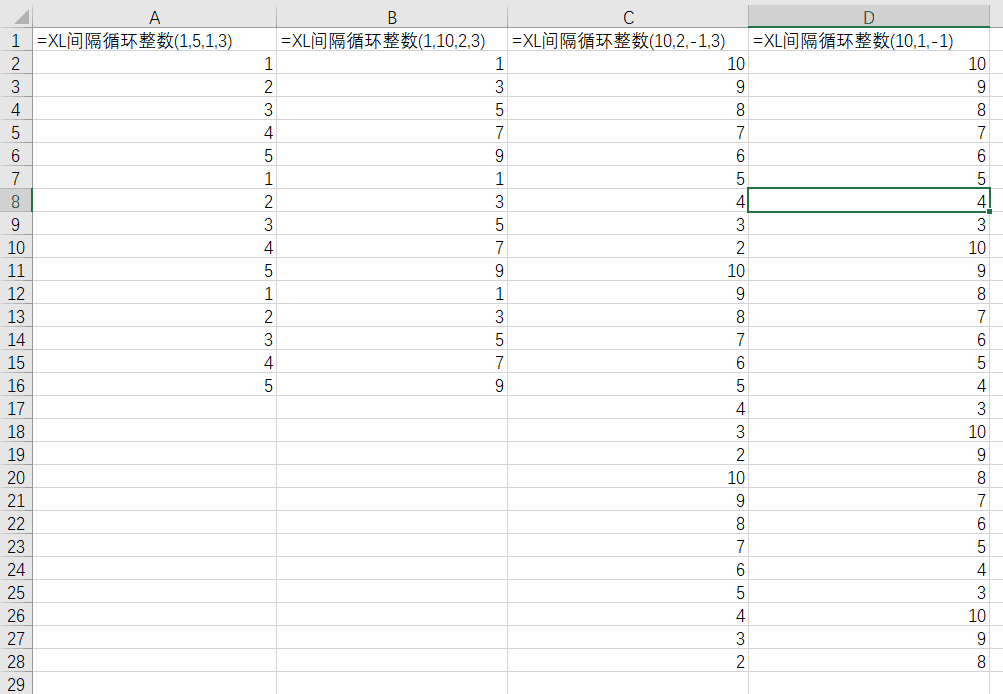Select cell B3 containing 3
Viewport: 1003px width, 694px height.
392,86
